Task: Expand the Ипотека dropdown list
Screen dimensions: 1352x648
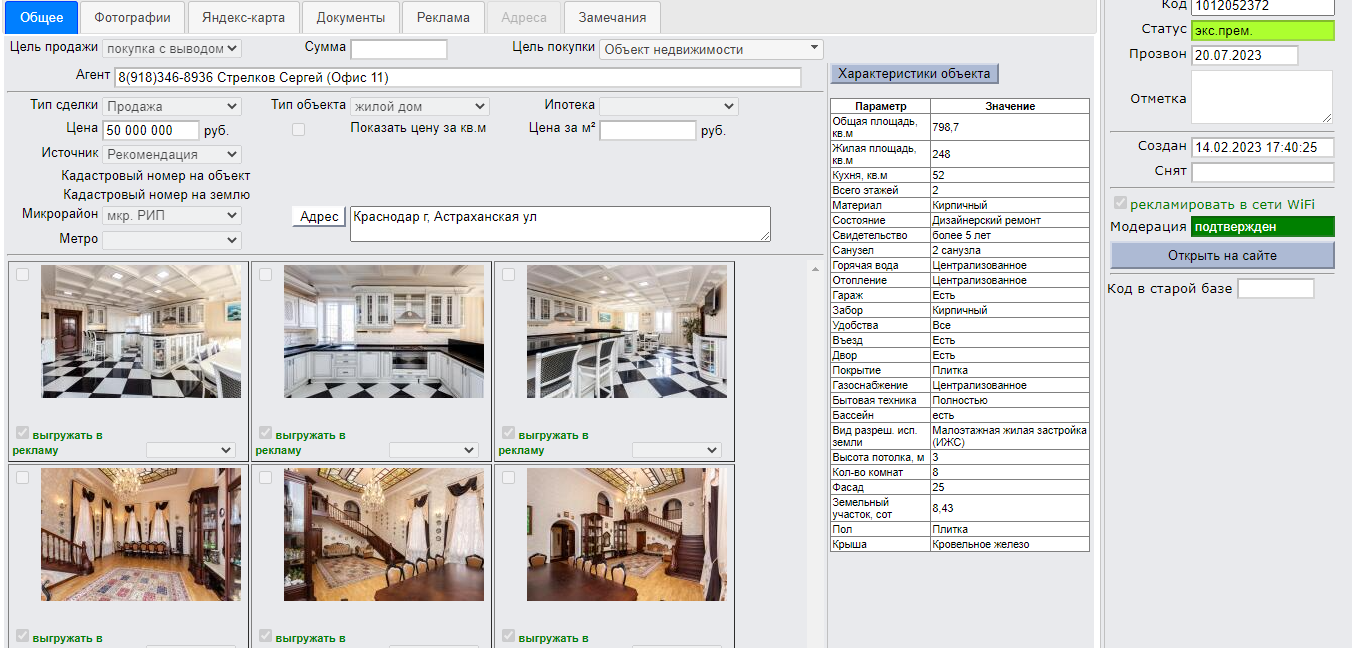Action: coord(668,106)
